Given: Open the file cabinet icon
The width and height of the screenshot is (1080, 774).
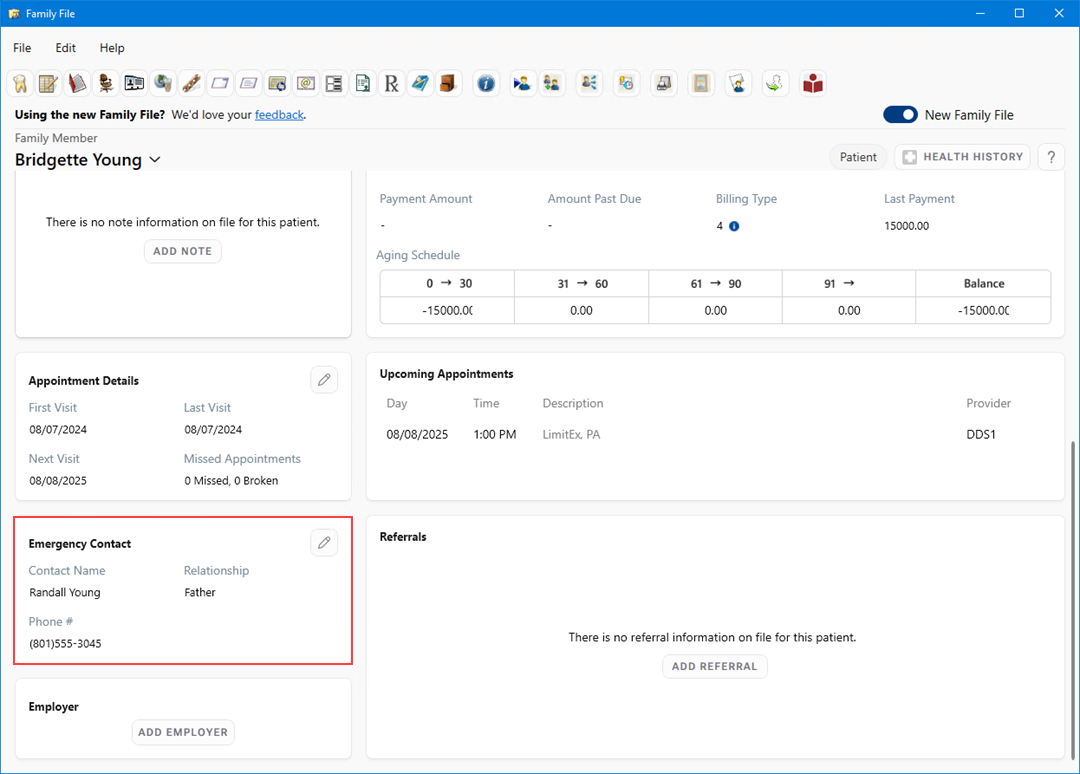Looking at the screenshot, I should [x=449, y=83].
